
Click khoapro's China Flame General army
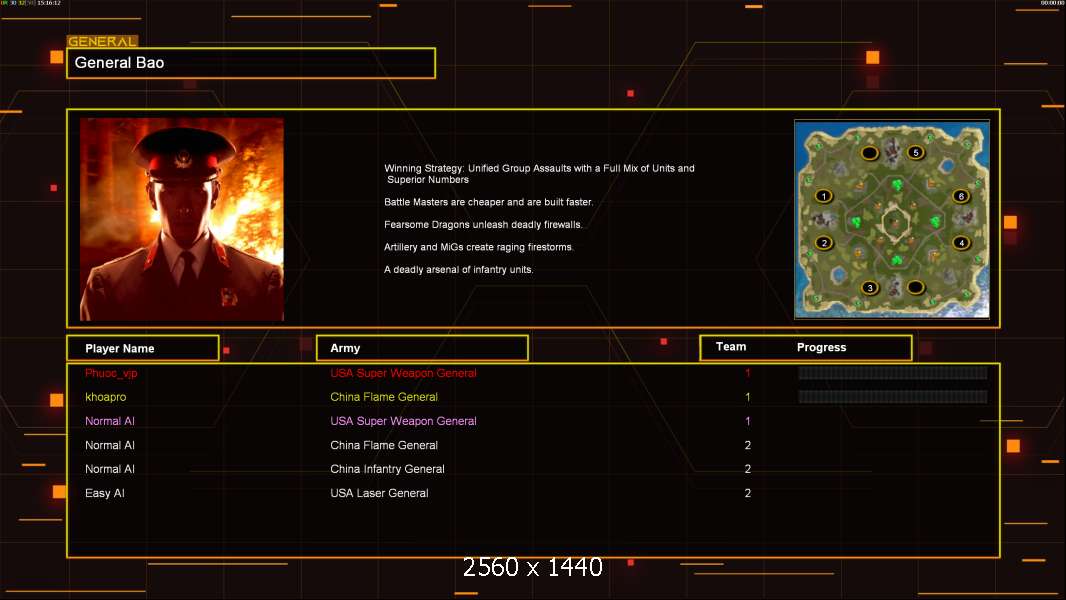(x=383, y=397)
